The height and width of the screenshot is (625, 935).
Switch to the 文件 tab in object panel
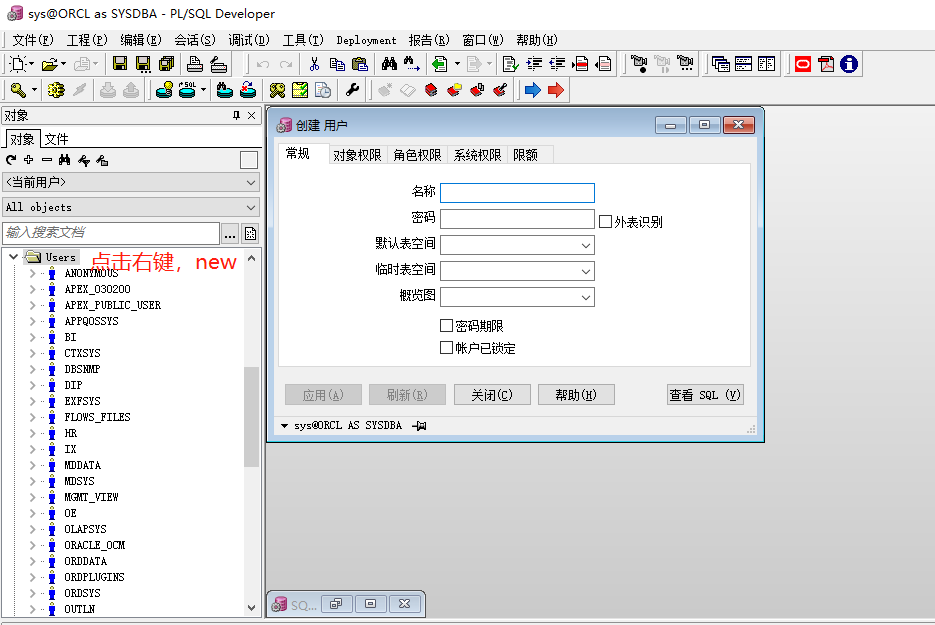point(57,140)
